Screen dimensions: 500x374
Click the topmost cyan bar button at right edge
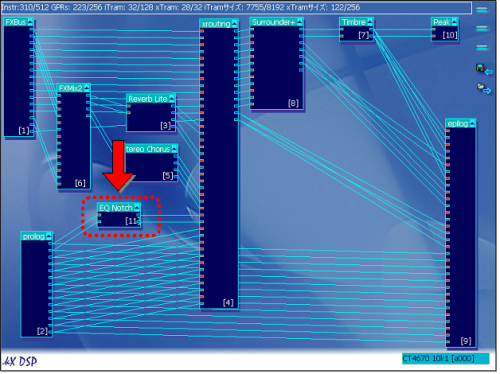[482, 10]
